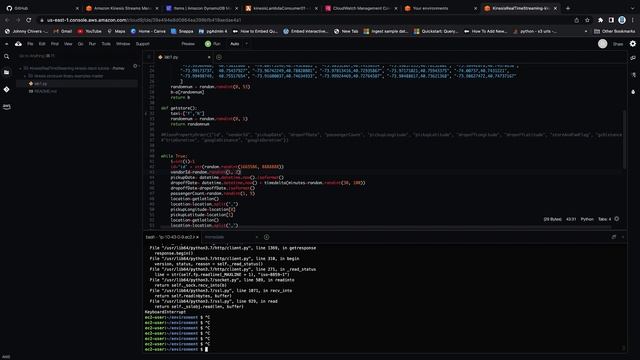
Task: Open a new browser tab
Action: [x=568, y=8]
